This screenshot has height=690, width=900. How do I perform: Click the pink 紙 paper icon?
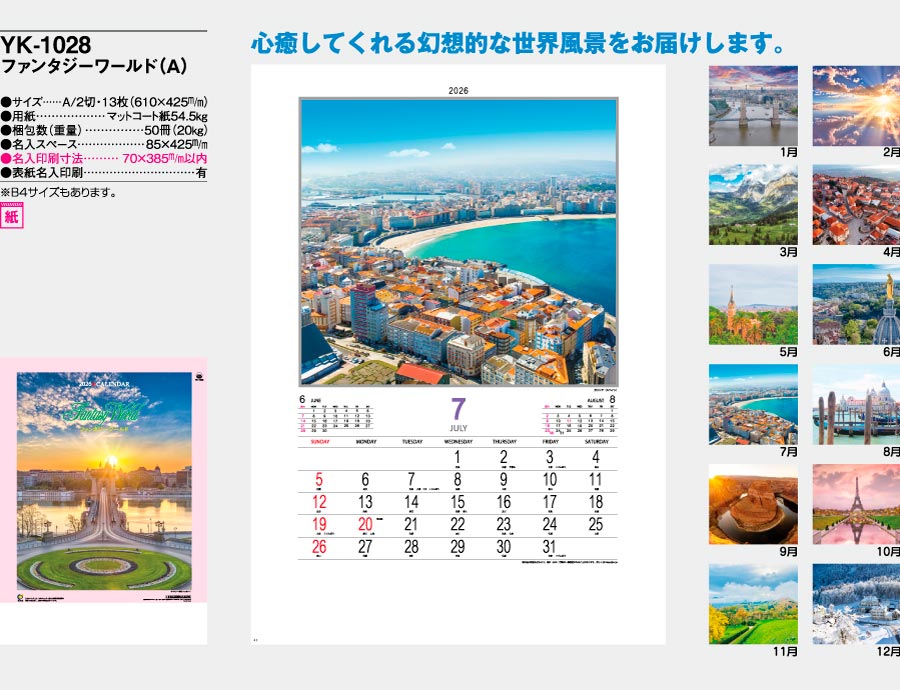coord(12,216)
